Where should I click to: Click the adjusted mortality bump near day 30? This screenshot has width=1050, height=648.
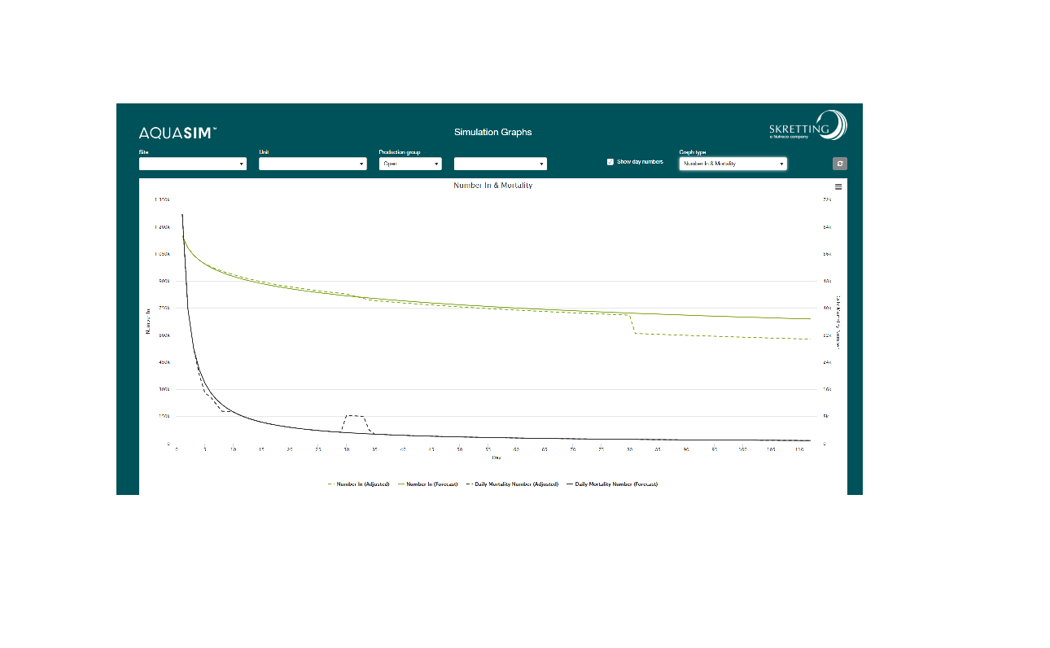click(x=354, y=415)
